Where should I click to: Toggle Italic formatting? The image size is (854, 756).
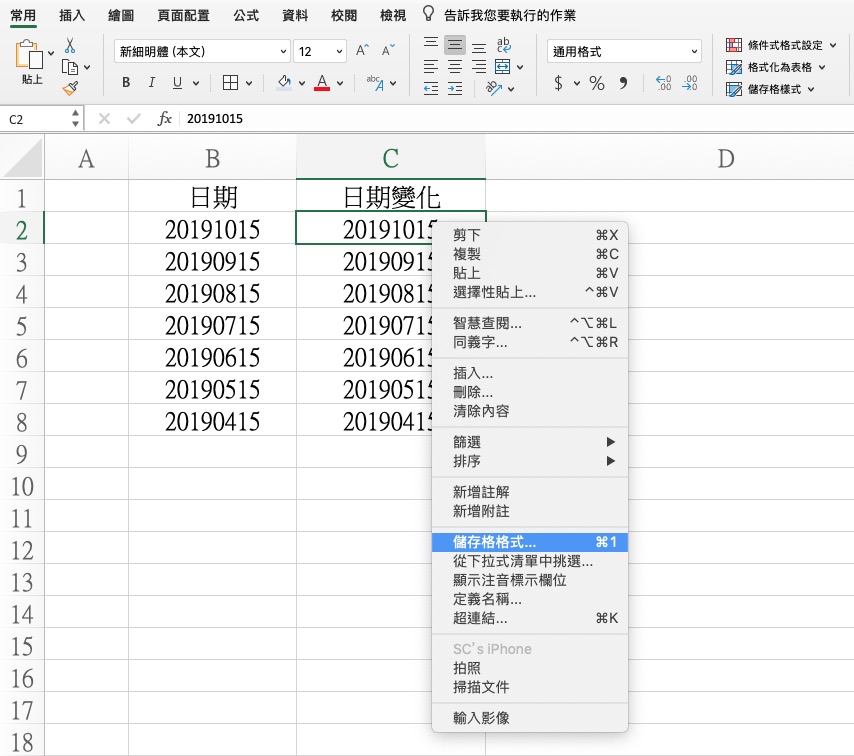[x=152, y=84]
